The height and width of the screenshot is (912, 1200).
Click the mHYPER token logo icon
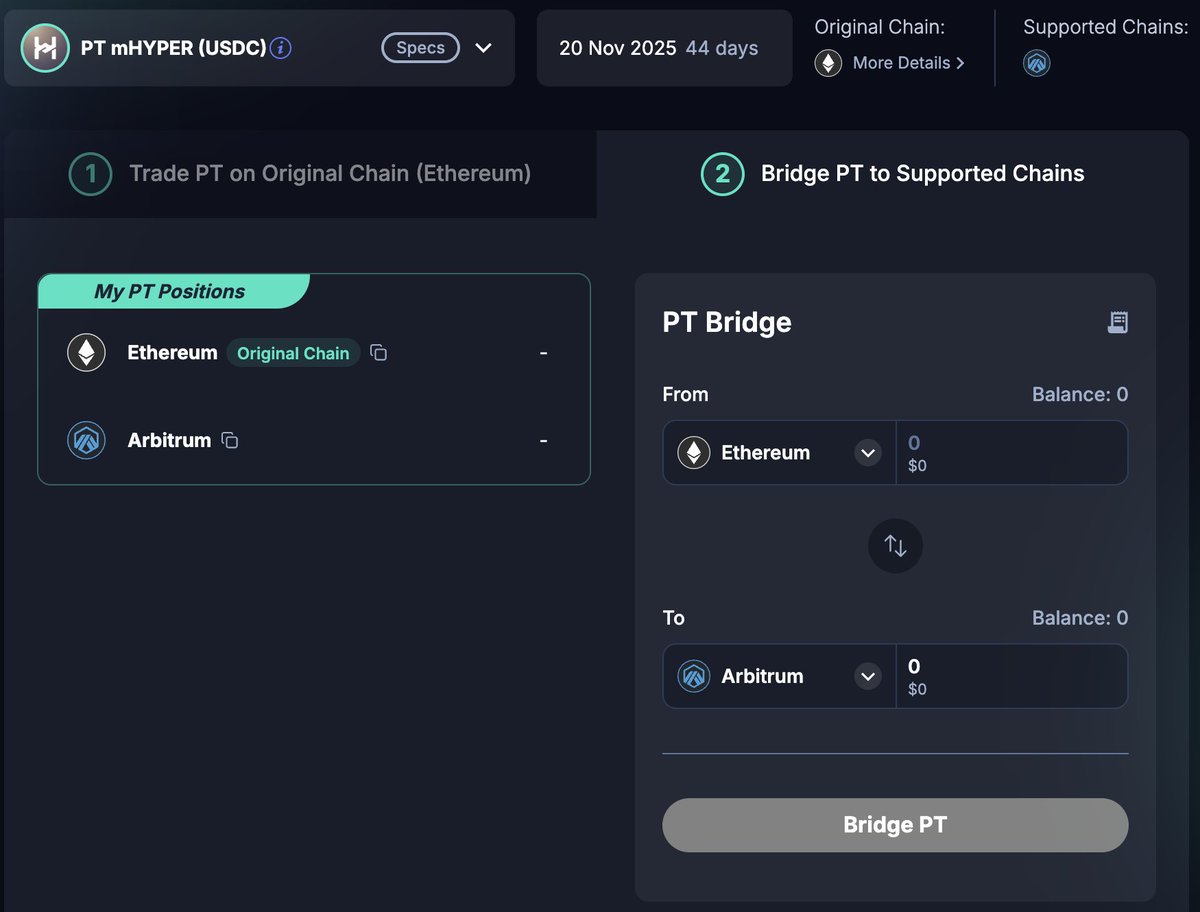click(x=45, y=48)
